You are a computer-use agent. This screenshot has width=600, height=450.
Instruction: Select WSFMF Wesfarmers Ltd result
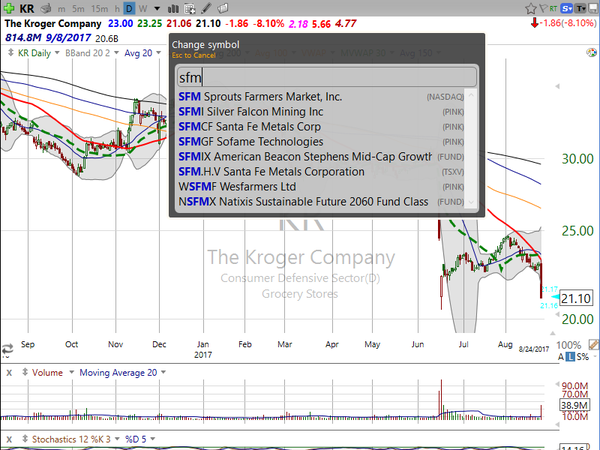[x=321, y=187]
